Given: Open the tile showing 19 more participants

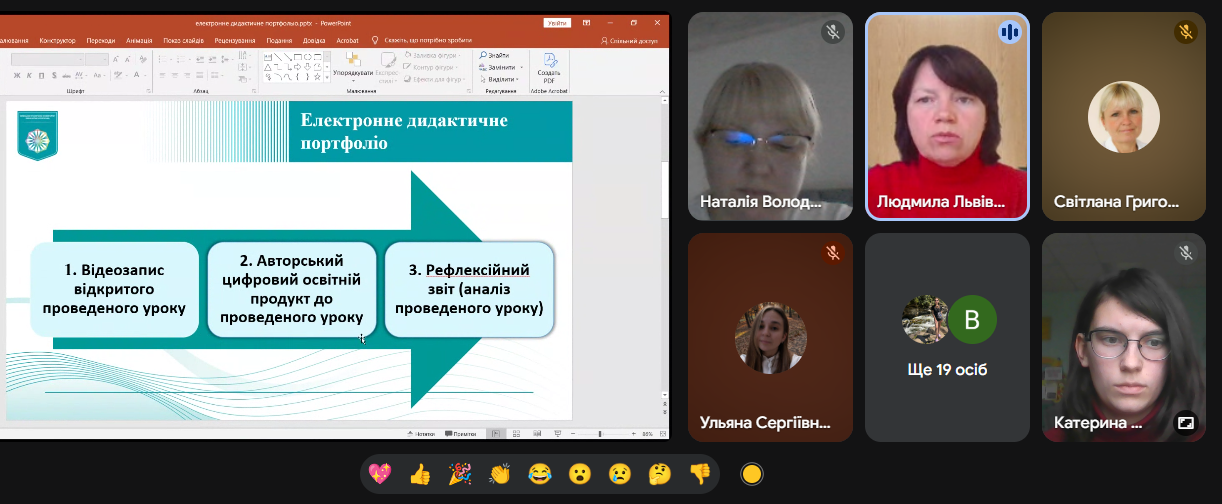Looking at the screenshot, I should tap(947, 338).
